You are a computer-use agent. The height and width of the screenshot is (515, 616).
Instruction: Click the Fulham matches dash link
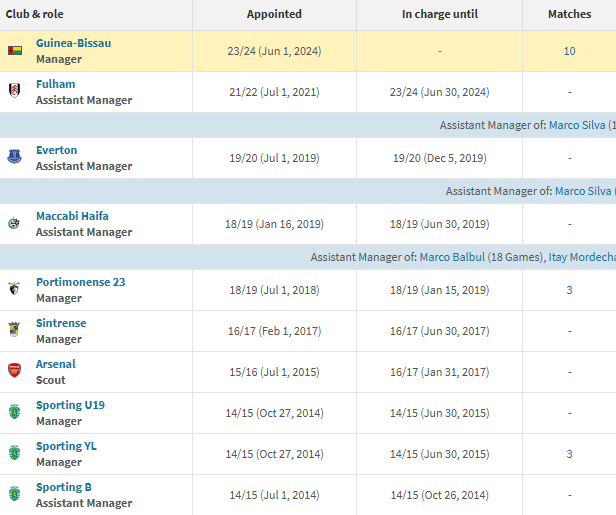click(569, 92)
